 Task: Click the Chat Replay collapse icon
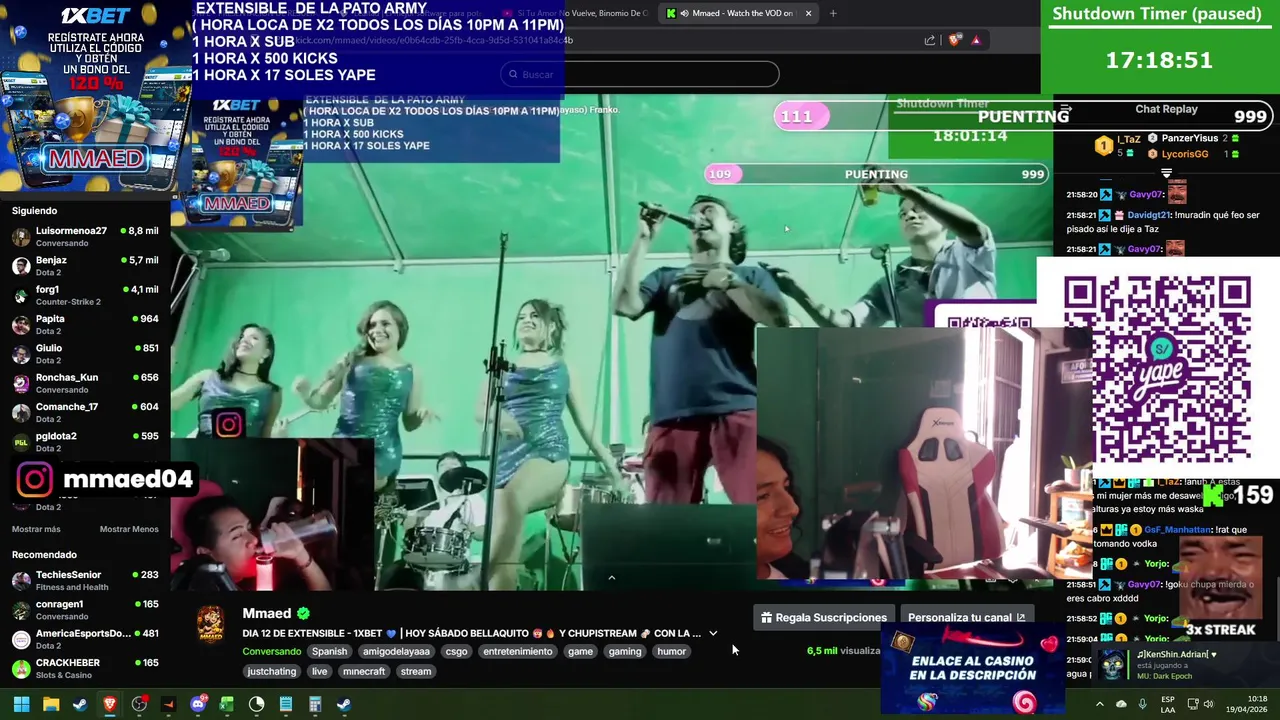click(1066, 110)
